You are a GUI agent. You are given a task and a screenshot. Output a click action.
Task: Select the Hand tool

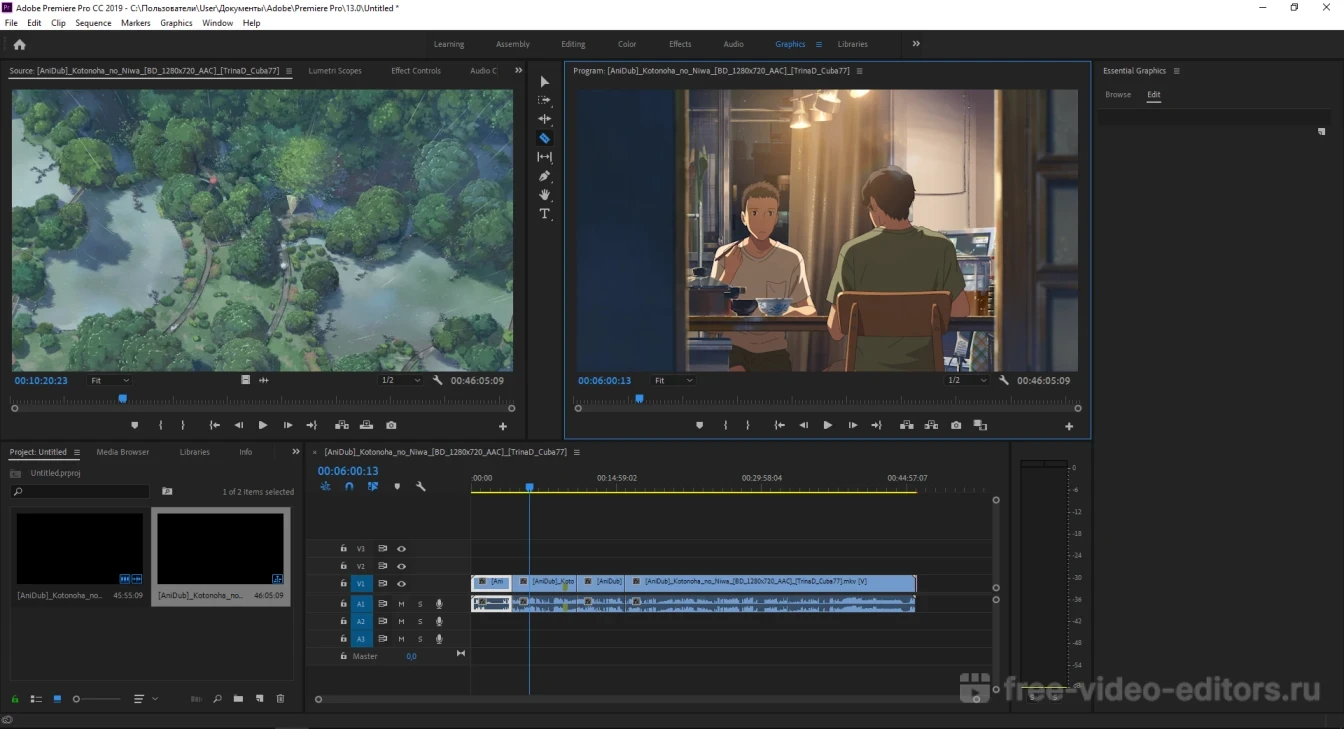point(544,195)
